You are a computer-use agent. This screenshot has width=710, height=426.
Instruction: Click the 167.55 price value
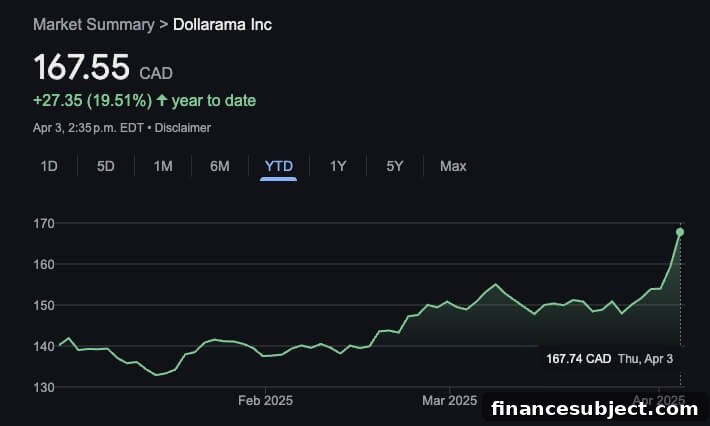click(x=82, y=67)
